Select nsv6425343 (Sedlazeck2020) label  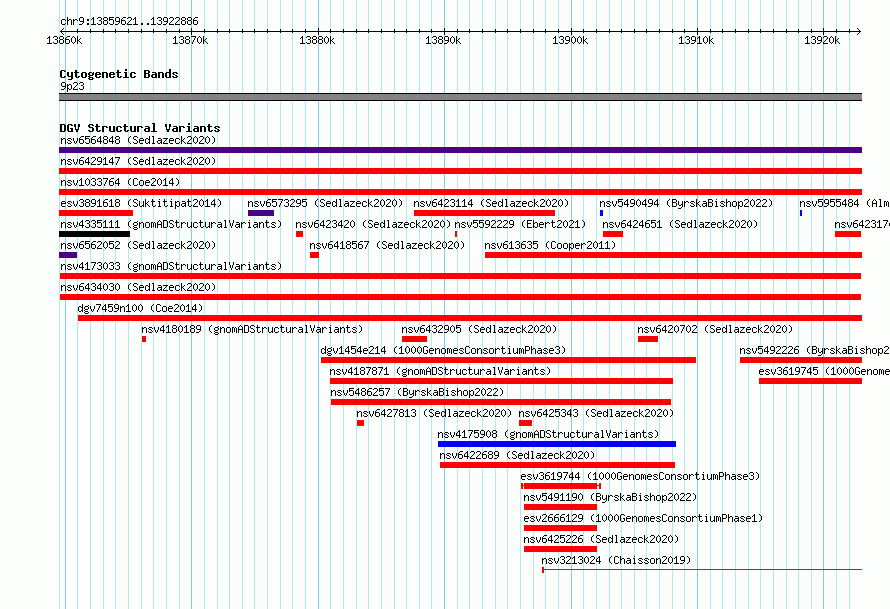(x=597, y=413)
